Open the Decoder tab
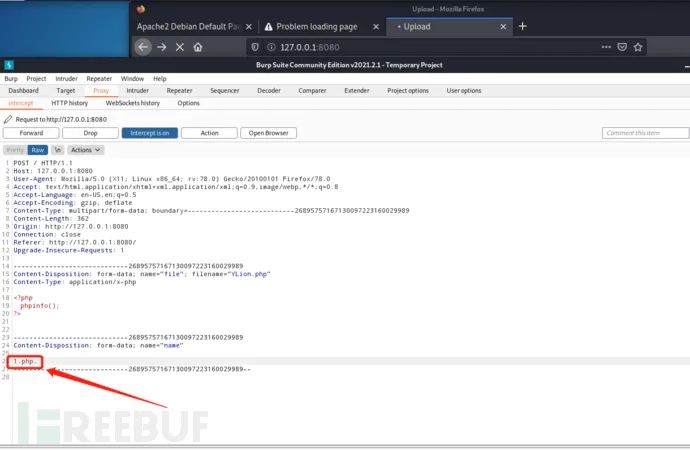 (x=268, y=91)
